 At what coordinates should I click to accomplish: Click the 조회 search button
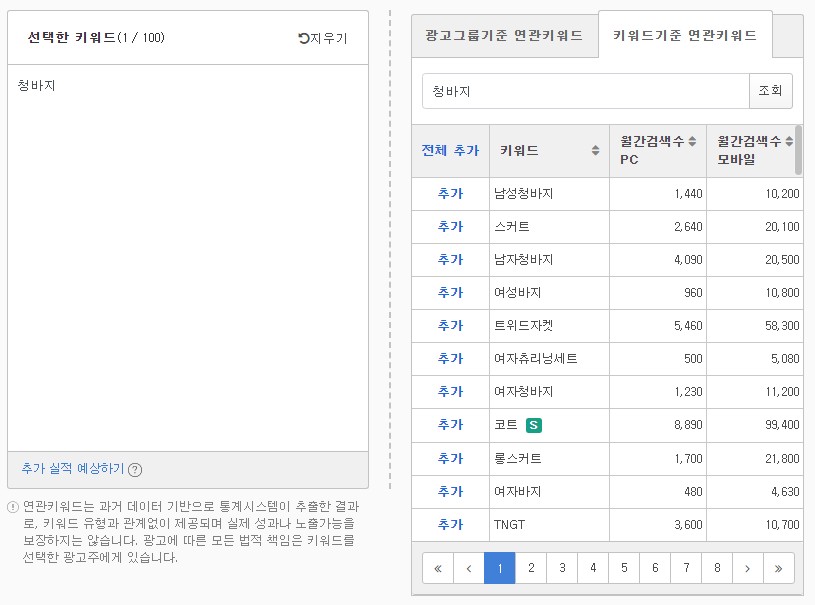click(770, 91)
